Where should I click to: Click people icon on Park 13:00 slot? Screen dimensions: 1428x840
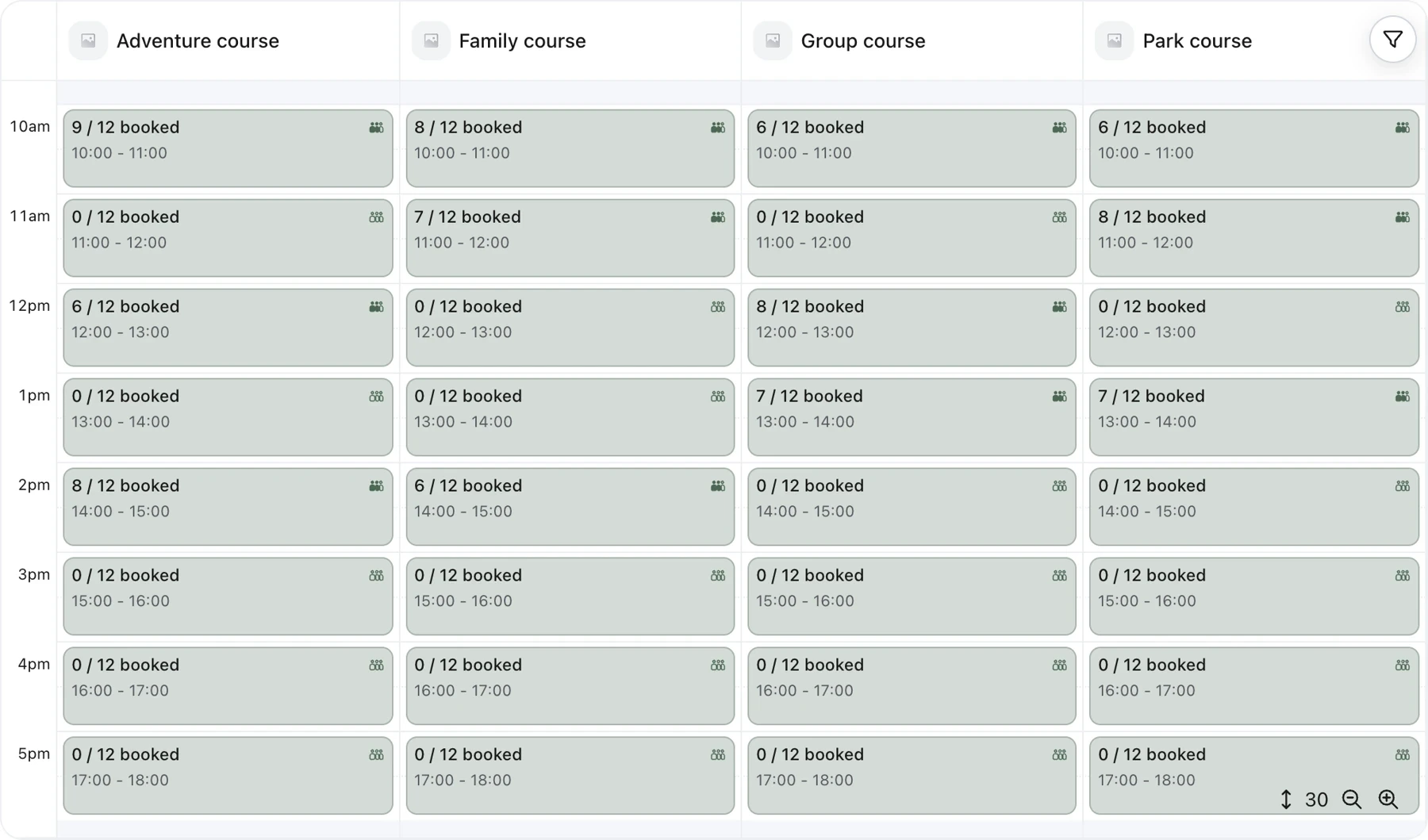pos(1403,397)
